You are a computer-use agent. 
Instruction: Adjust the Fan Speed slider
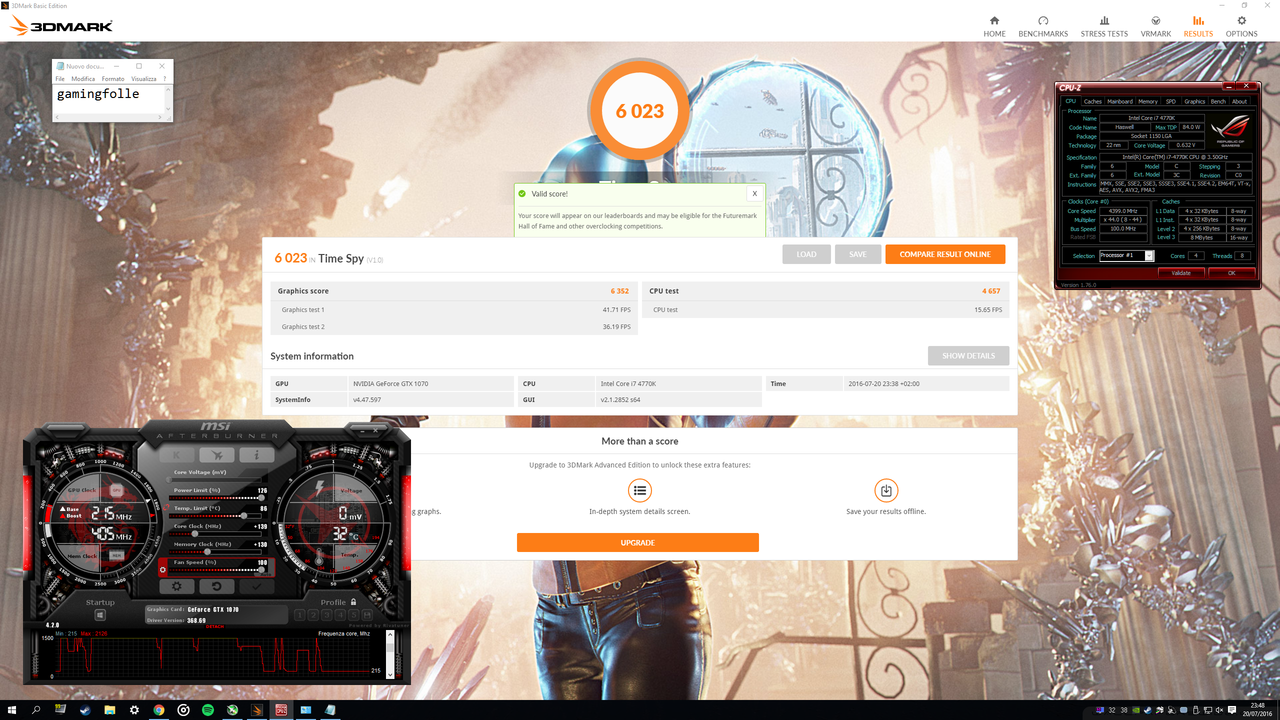coord(219,570)
